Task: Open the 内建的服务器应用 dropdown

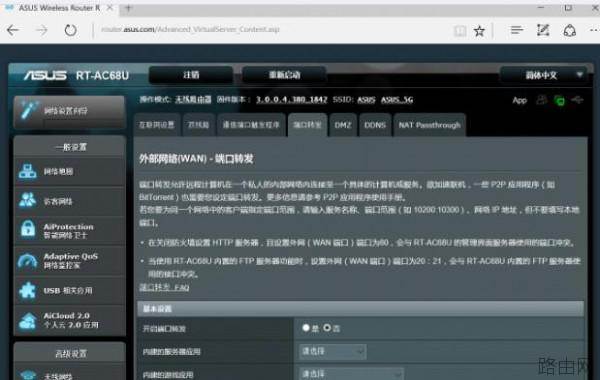Action: coord(332,351)
